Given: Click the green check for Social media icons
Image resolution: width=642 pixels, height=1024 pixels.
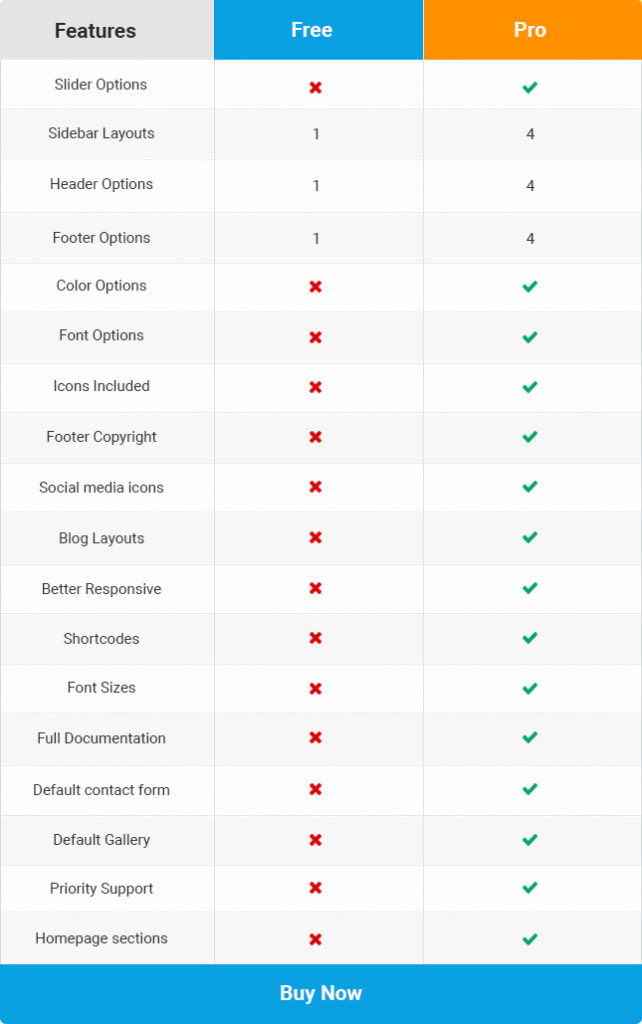Looking at the screenshot, I should click(x=530, y=487).
